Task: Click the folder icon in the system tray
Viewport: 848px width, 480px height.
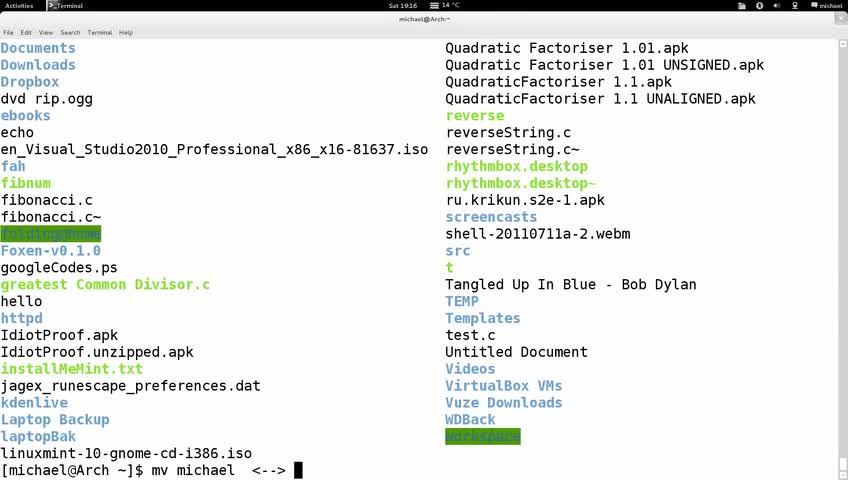Action: click(742, 5)
